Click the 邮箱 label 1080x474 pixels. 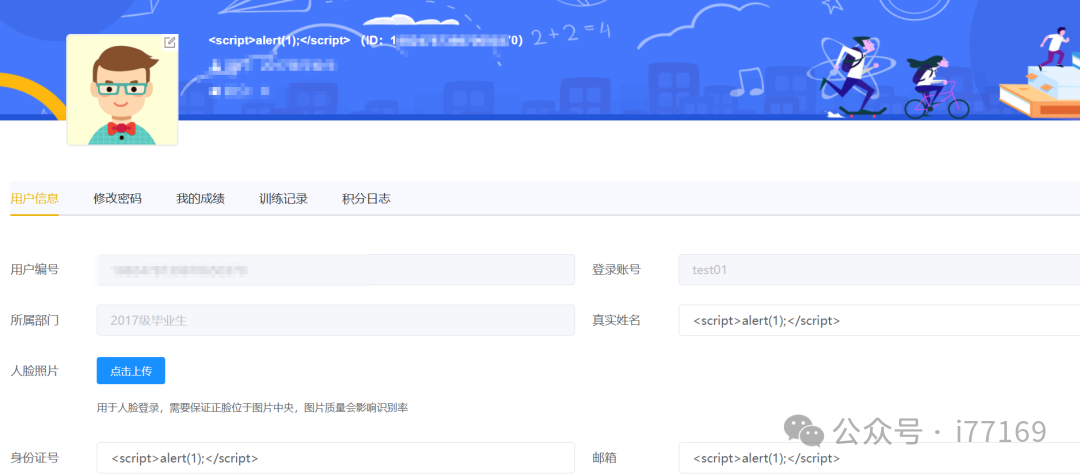604,458
